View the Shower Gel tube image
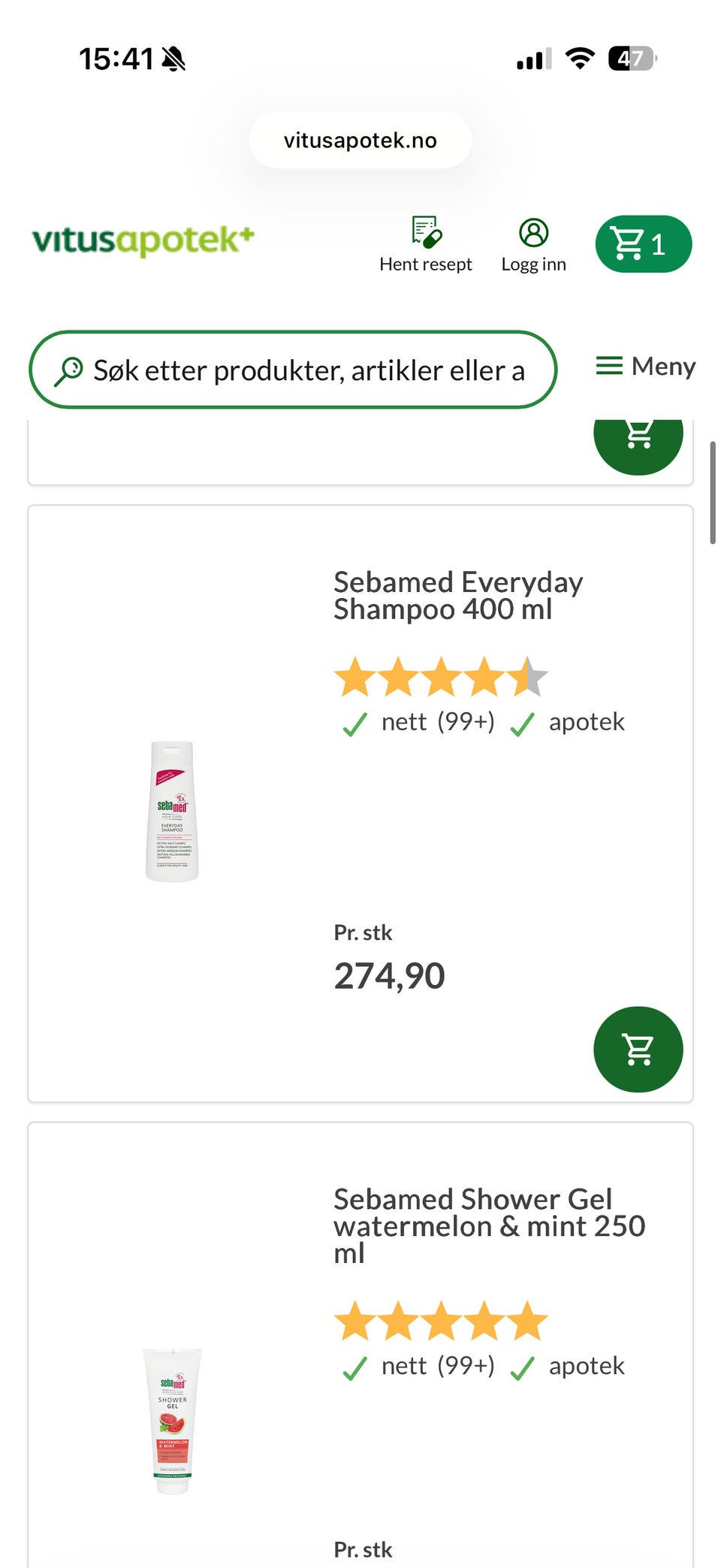 point(173,1421)
